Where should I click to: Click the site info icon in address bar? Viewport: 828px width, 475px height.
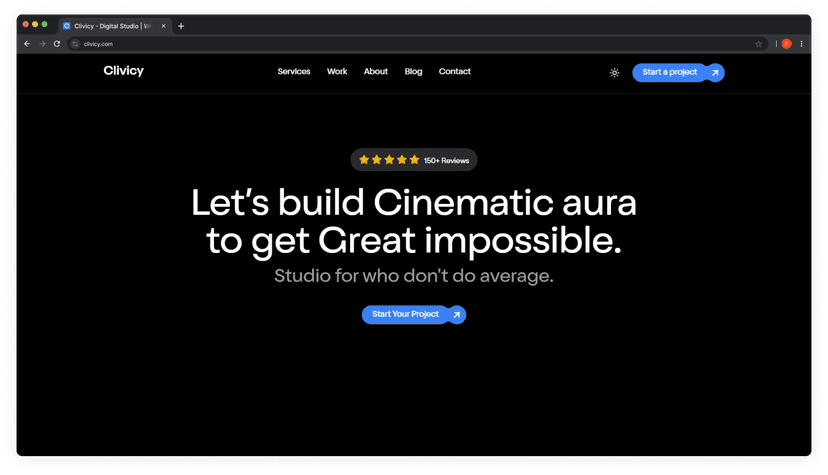[x=75, y=44]
